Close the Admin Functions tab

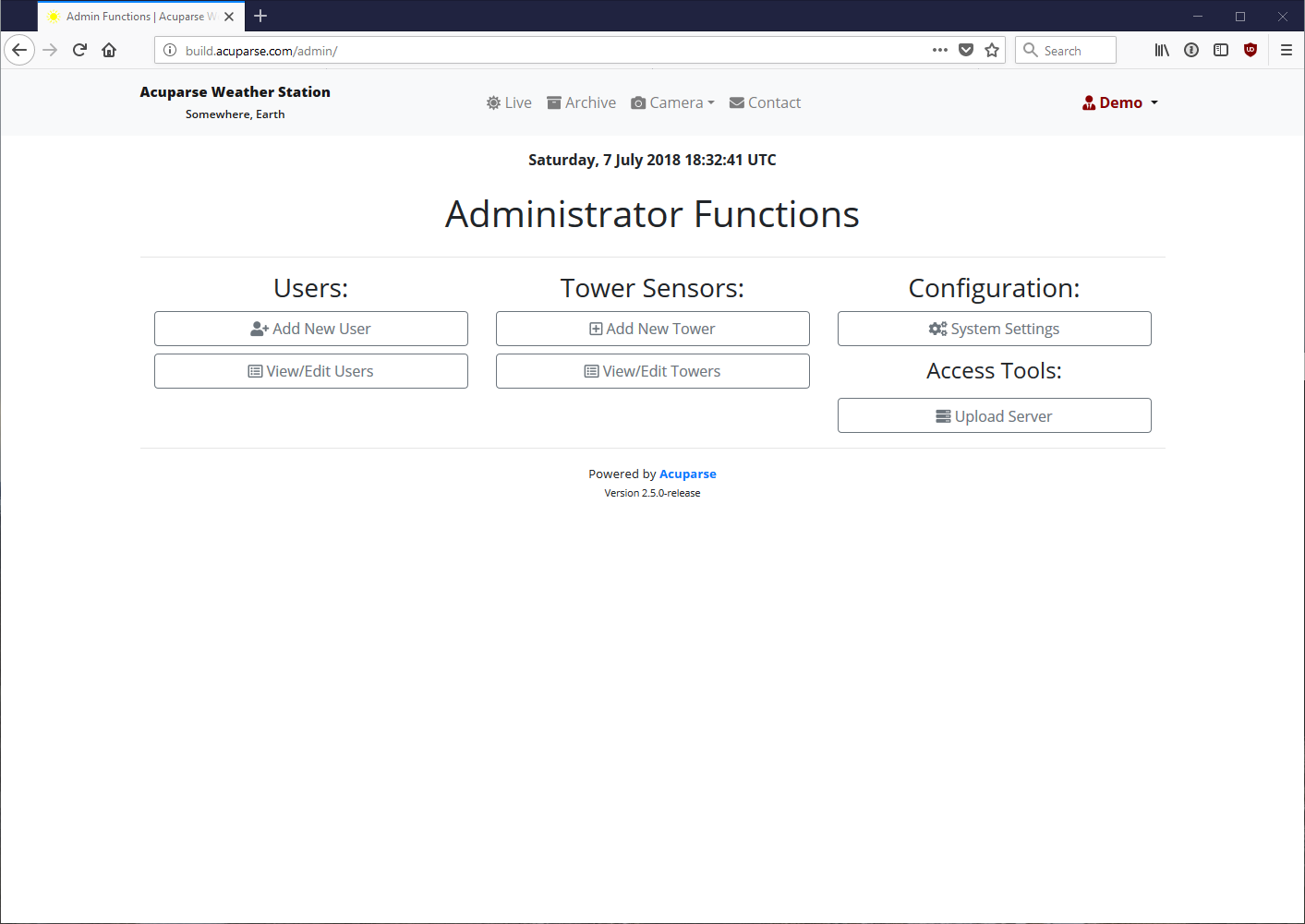pos(229,17)
